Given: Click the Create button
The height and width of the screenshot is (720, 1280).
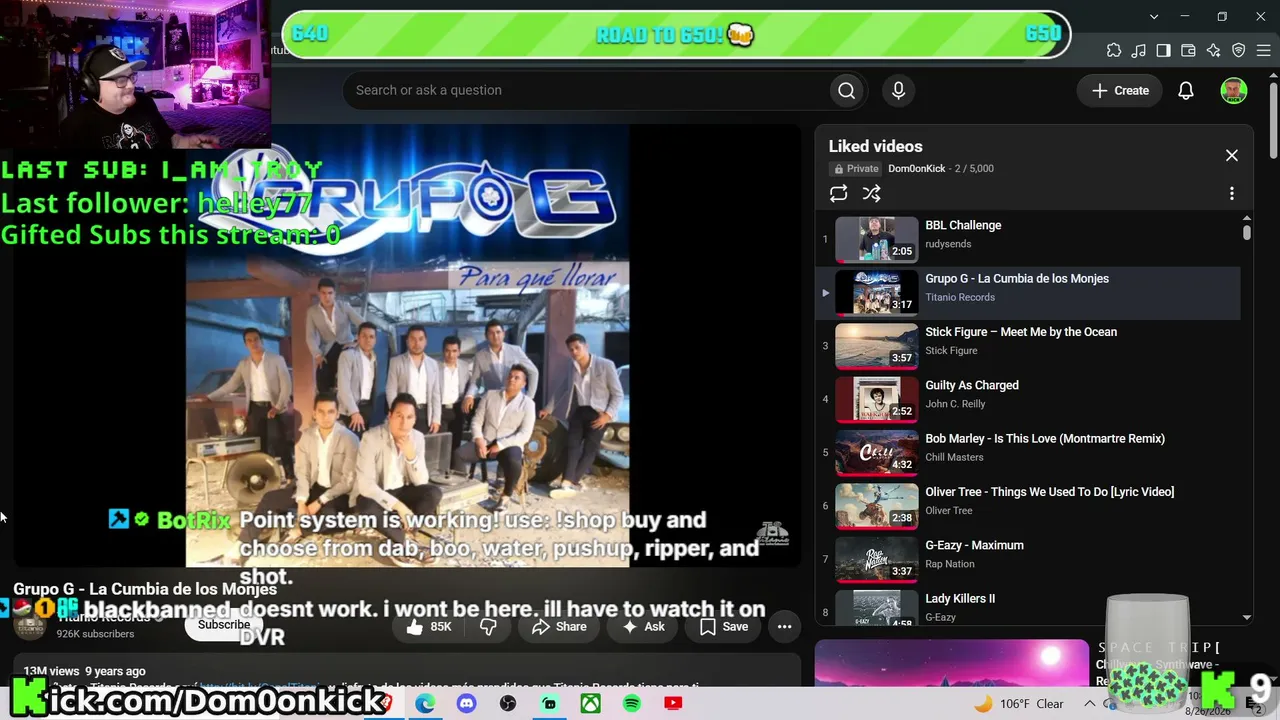Looking at the screenshot, I should point(1120,90).
